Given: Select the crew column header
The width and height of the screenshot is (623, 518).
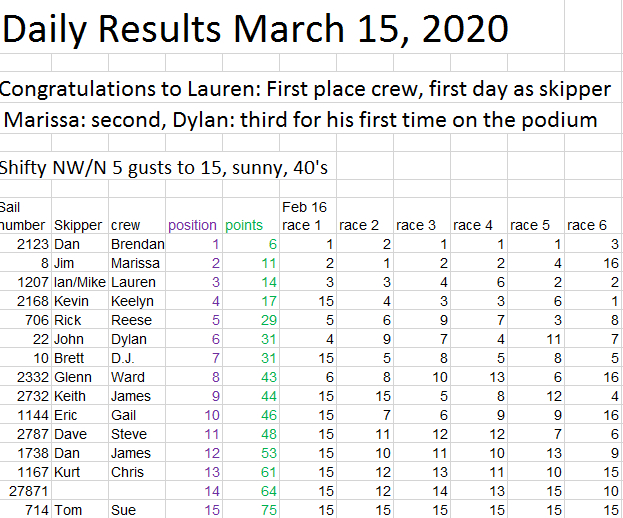Looking at the screenshot, I should [125, 225].
